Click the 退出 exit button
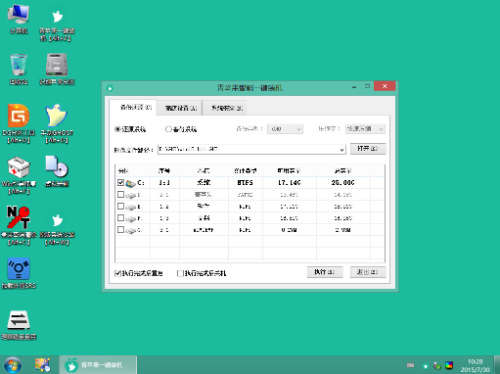 tap(368, 272)
